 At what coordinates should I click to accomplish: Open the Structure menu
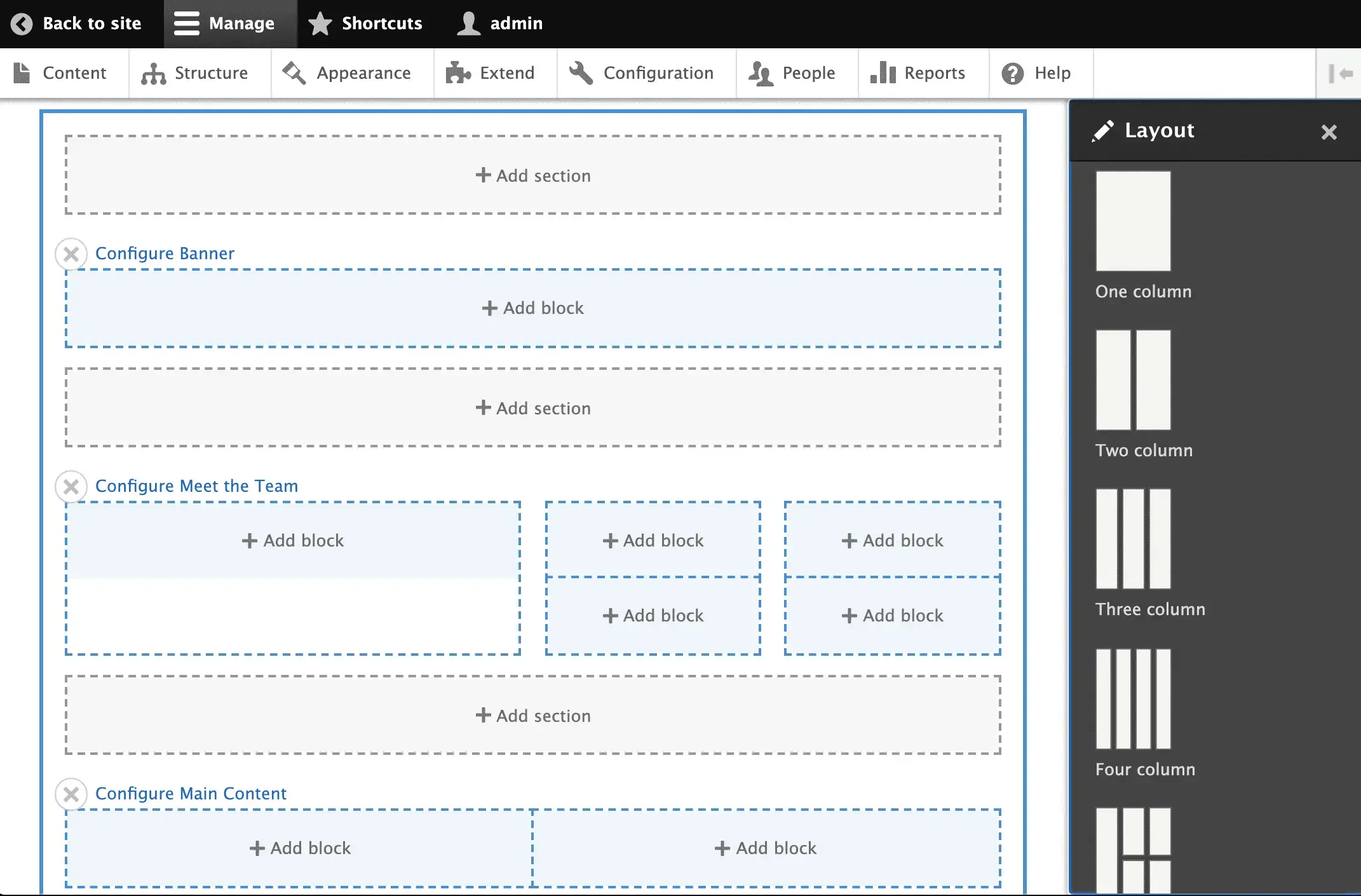[x=194, y=73]
